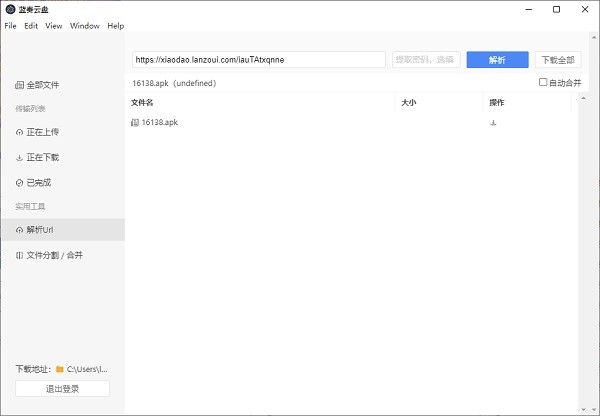Click the download icon for 16138.apk

pyautogui.click(x=493, y=123)
